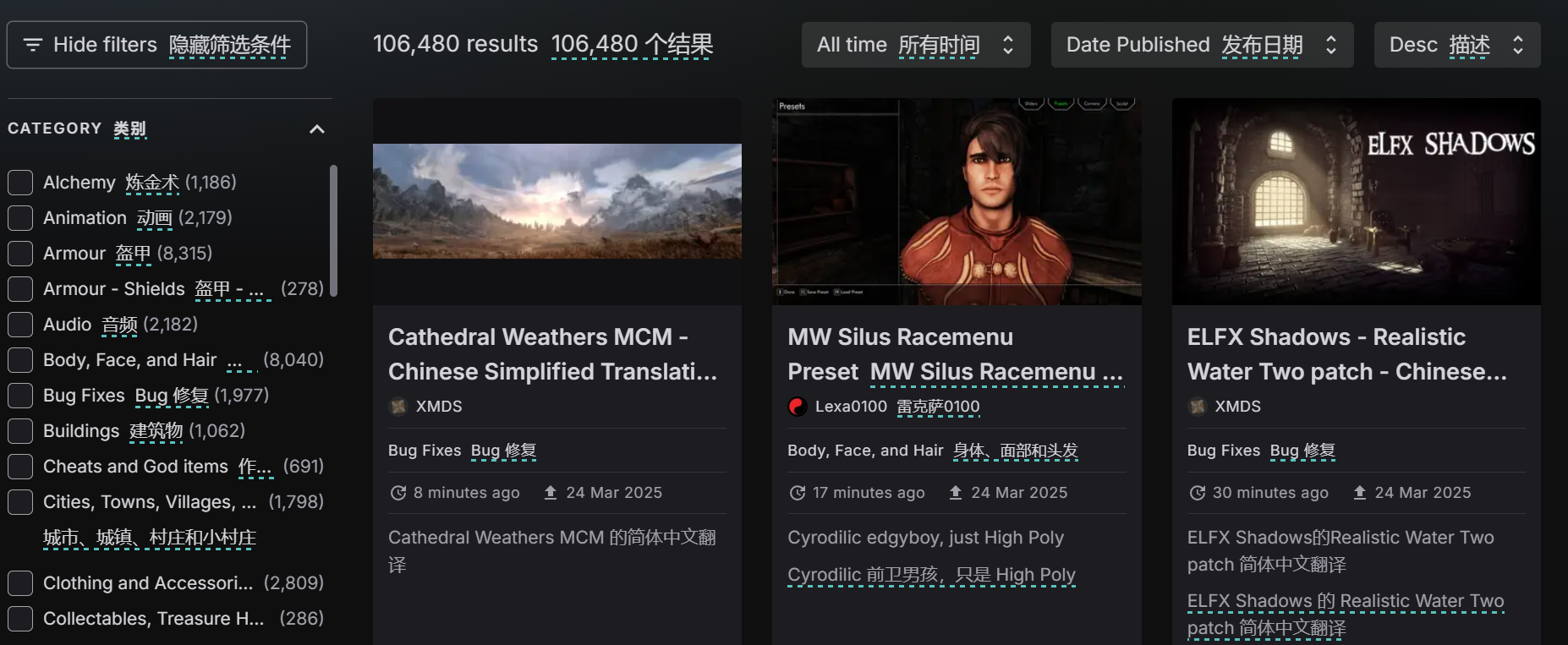Open Cathedral Weathers MCM mod title
Screen dimensions: 1568x645
click(x=553, y=354)
